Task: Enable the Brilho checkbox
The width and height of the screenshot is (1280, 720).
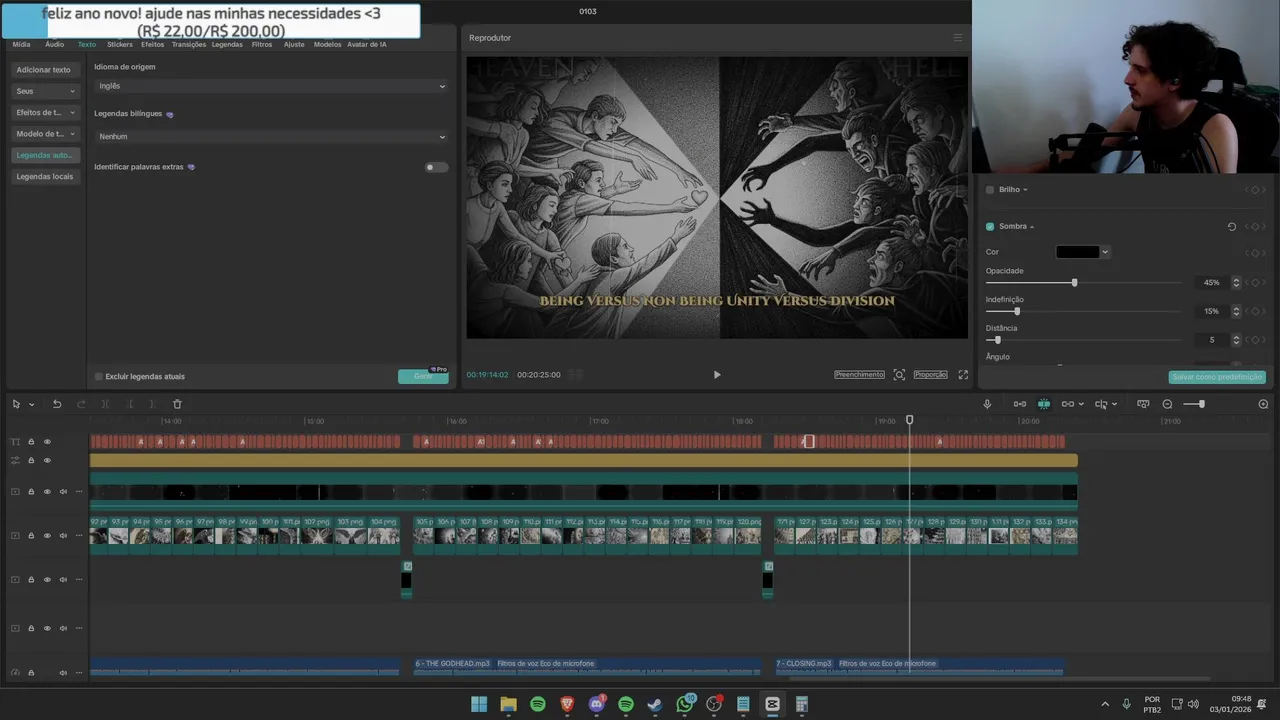Action: tap(990, 190)
